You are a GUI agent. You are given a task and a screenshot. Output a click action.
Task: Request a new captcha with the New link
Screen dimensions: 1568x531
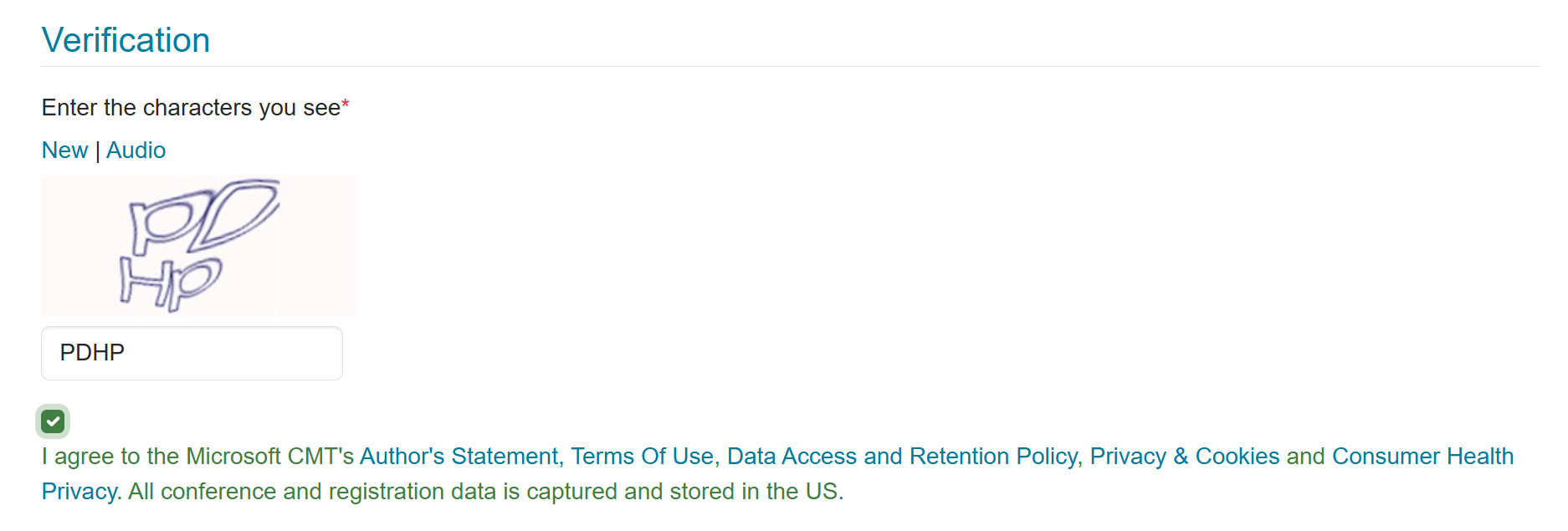tap(64, 151)
